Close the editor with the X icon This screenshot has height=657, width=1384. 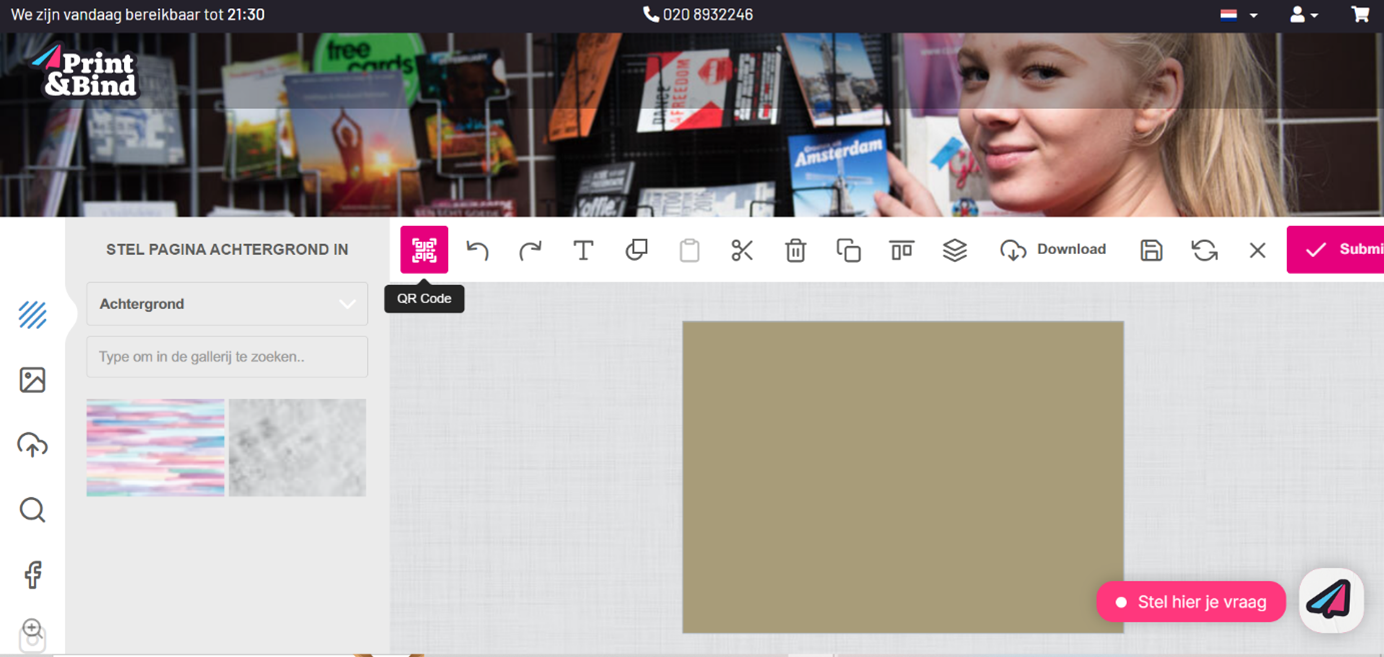tap(1257, 250)
